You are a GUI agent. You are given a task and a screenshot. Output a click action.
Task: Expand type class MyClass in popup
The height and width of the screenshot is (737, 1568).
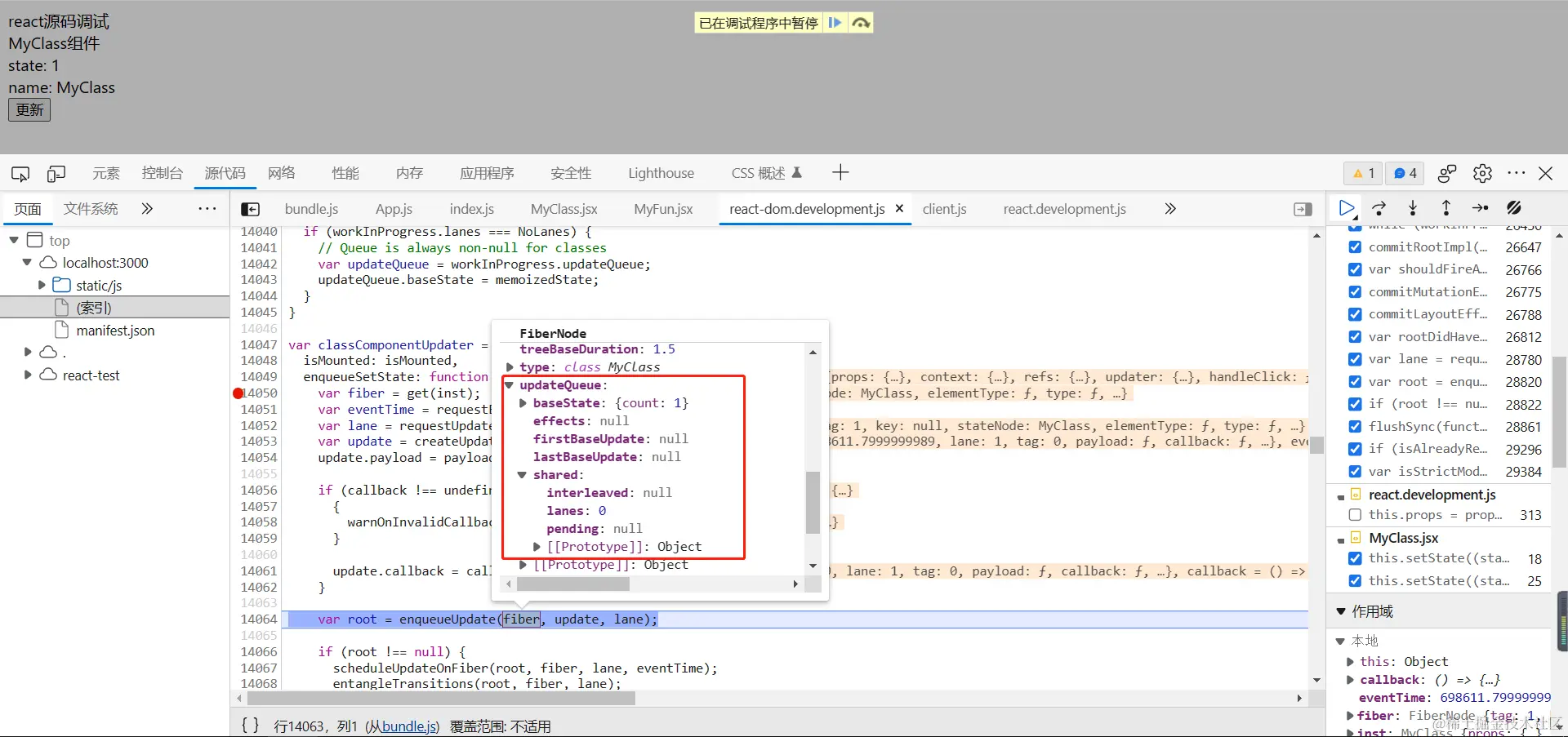click(510, 367)
